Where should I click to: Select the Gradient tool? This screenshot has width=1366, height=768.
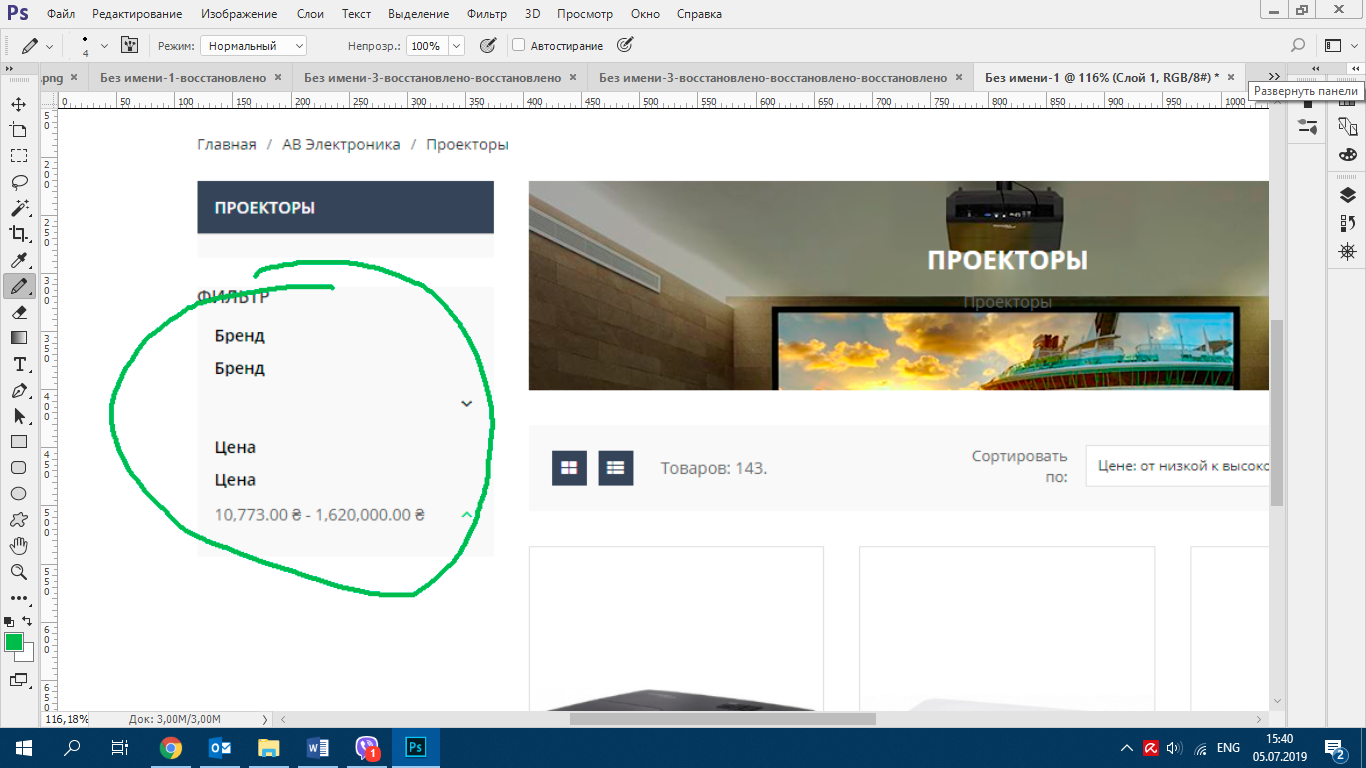click(x=18, y=338)
